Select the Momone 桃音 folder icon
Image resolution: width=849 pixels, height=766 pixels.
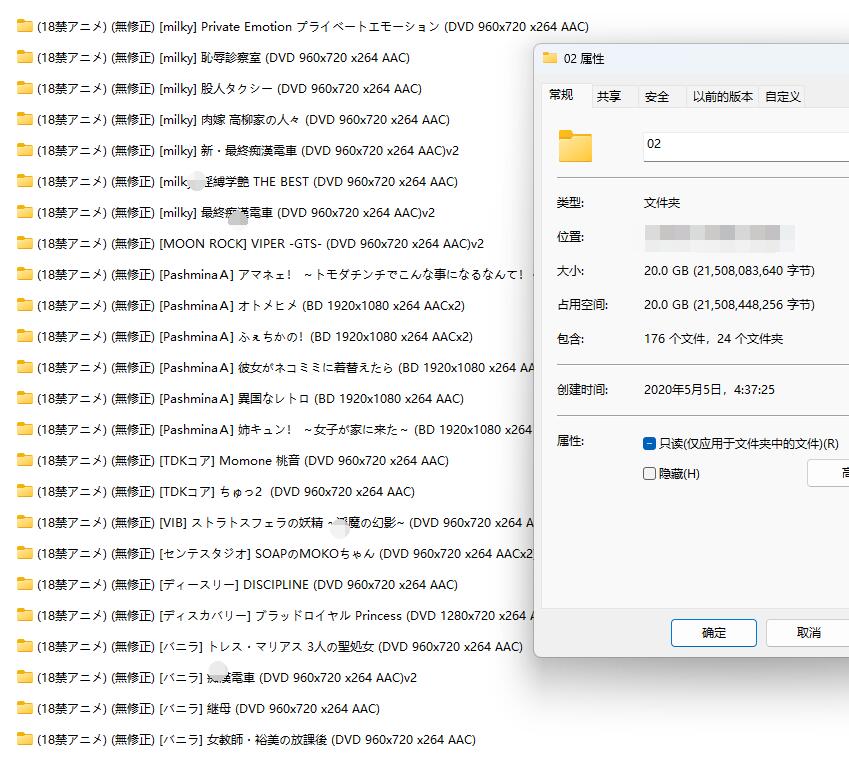click(25, 461)
